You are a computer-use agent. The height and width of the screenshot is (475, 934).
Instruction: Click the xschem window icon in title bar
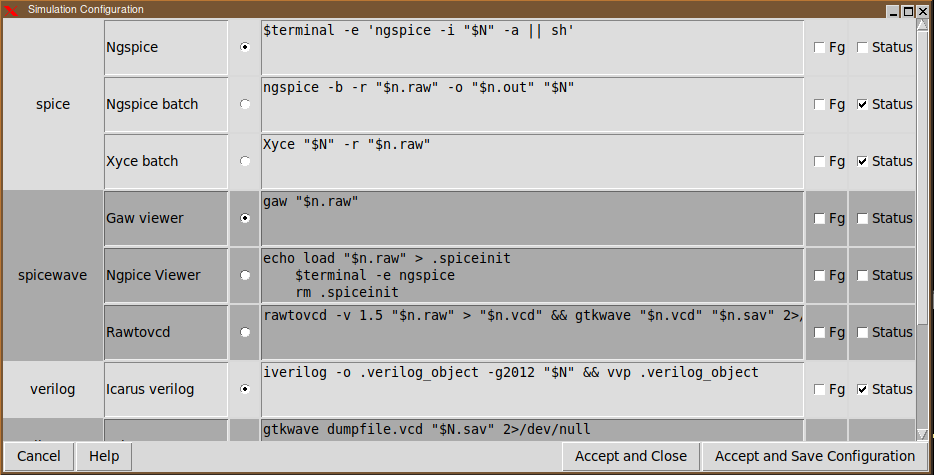[11, 9]
